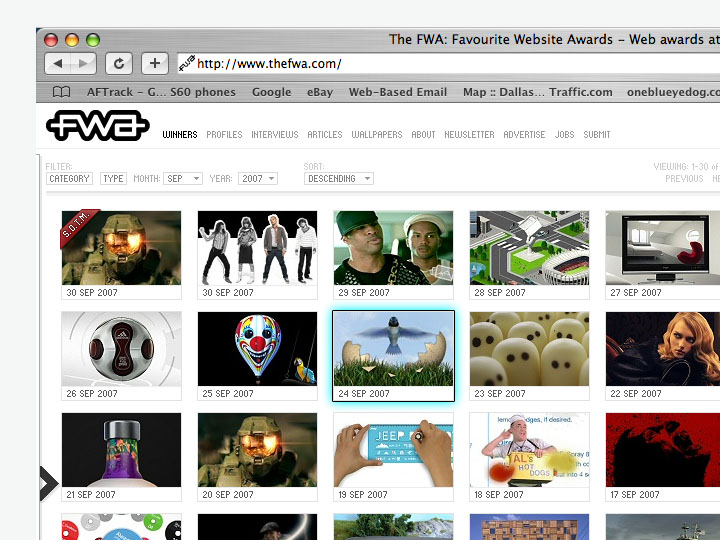
Task: Open the Sort dropdown showing Descending
Action: coord(338,179)
